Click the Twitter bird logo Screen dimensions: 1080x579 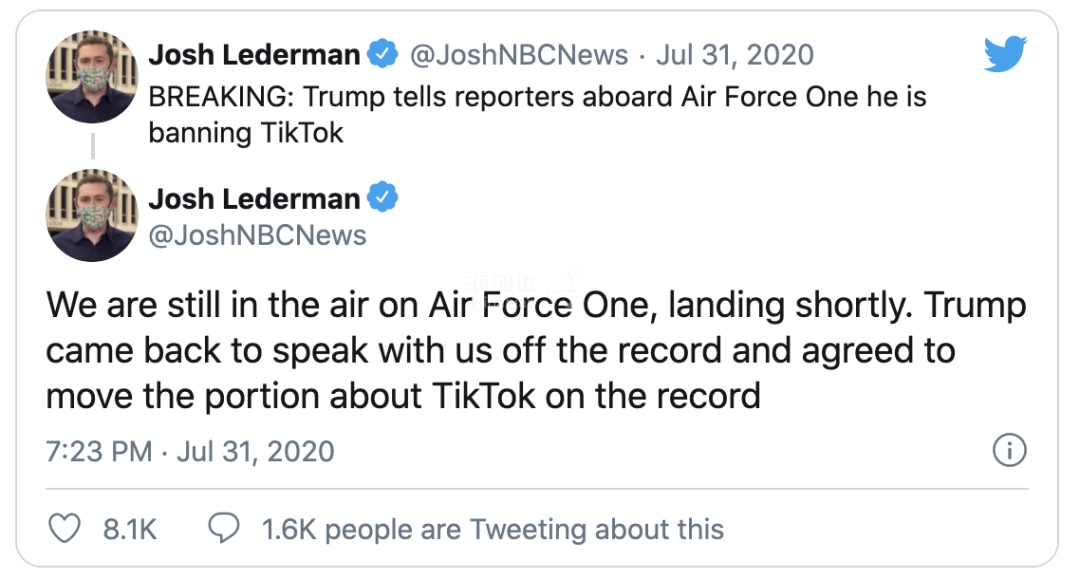click(x=1005, y=55)
